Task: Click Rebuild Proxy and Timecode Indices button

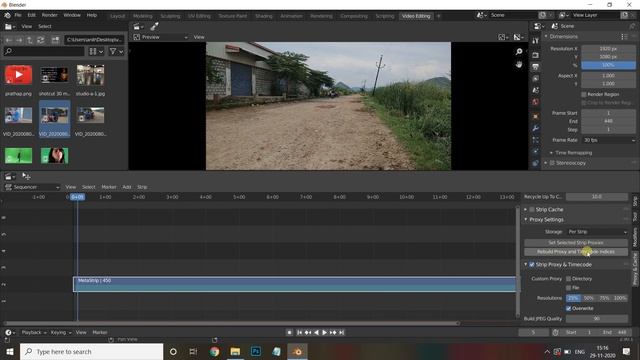Action: click(x=576, y=252)
